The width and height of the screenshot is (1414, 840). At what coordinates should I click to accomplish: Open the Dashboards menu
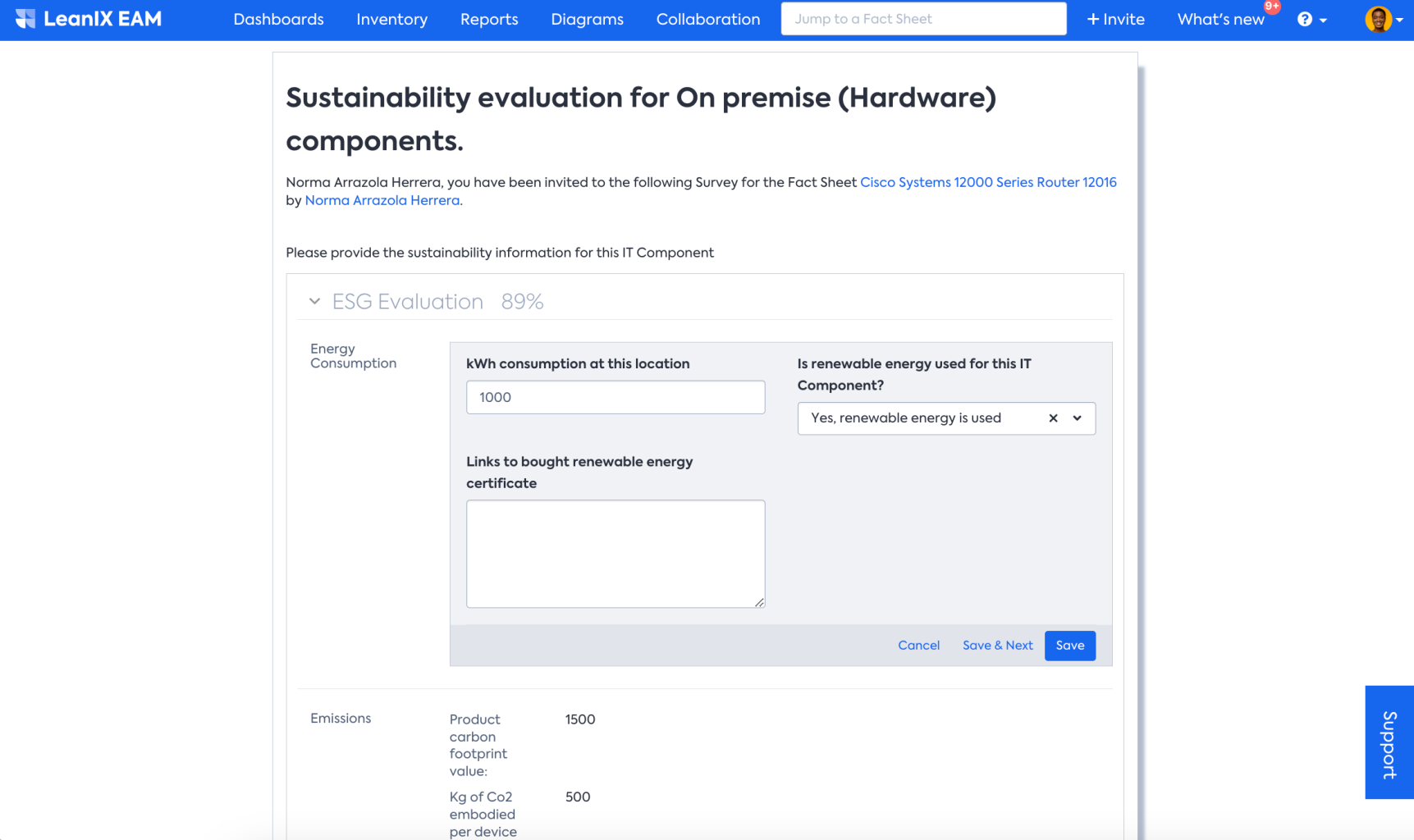pos(278,19)
